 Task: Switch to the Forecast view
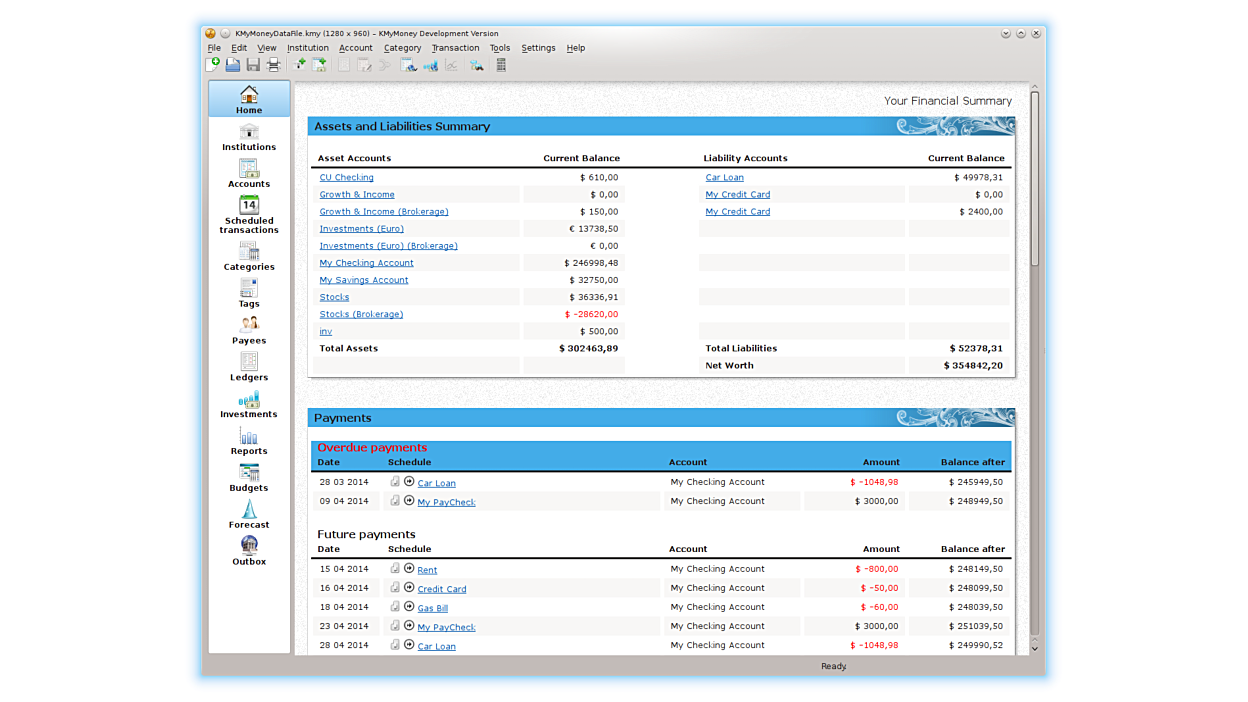point(249,514)
